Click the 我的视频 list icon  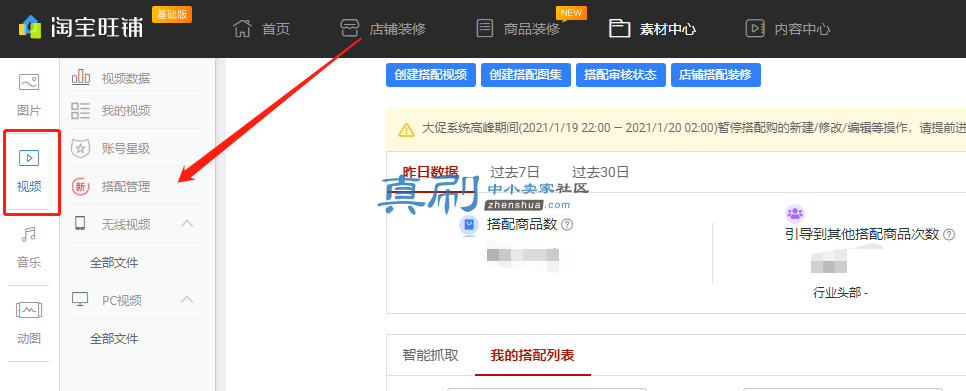pyautogui.click(x=81, y=111)
